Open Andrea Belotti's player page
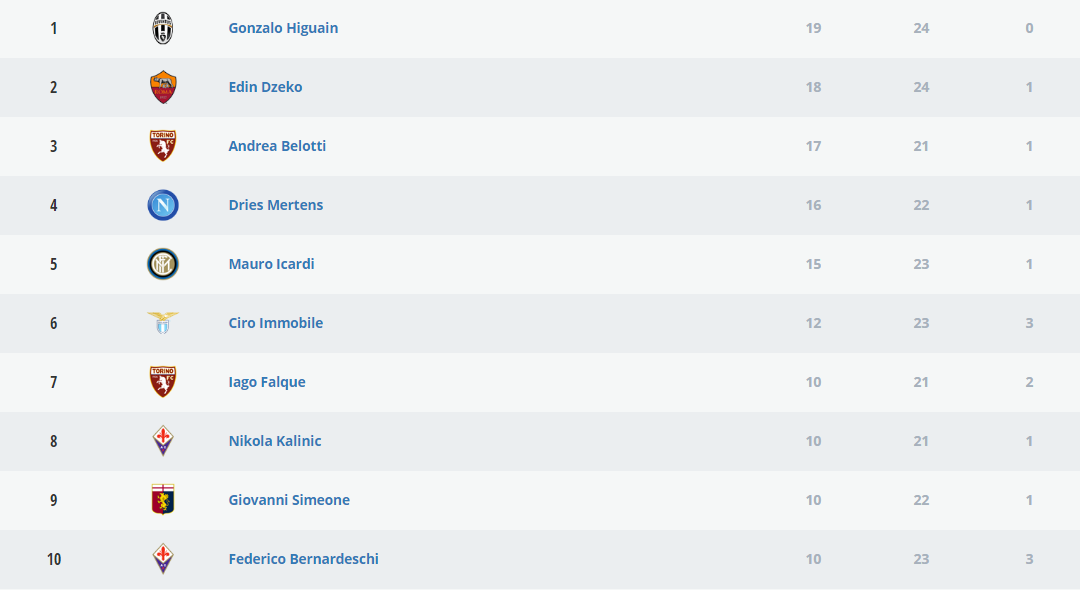Image resolution: width=1080 pixels, height=590 pixels. (277, 146)
